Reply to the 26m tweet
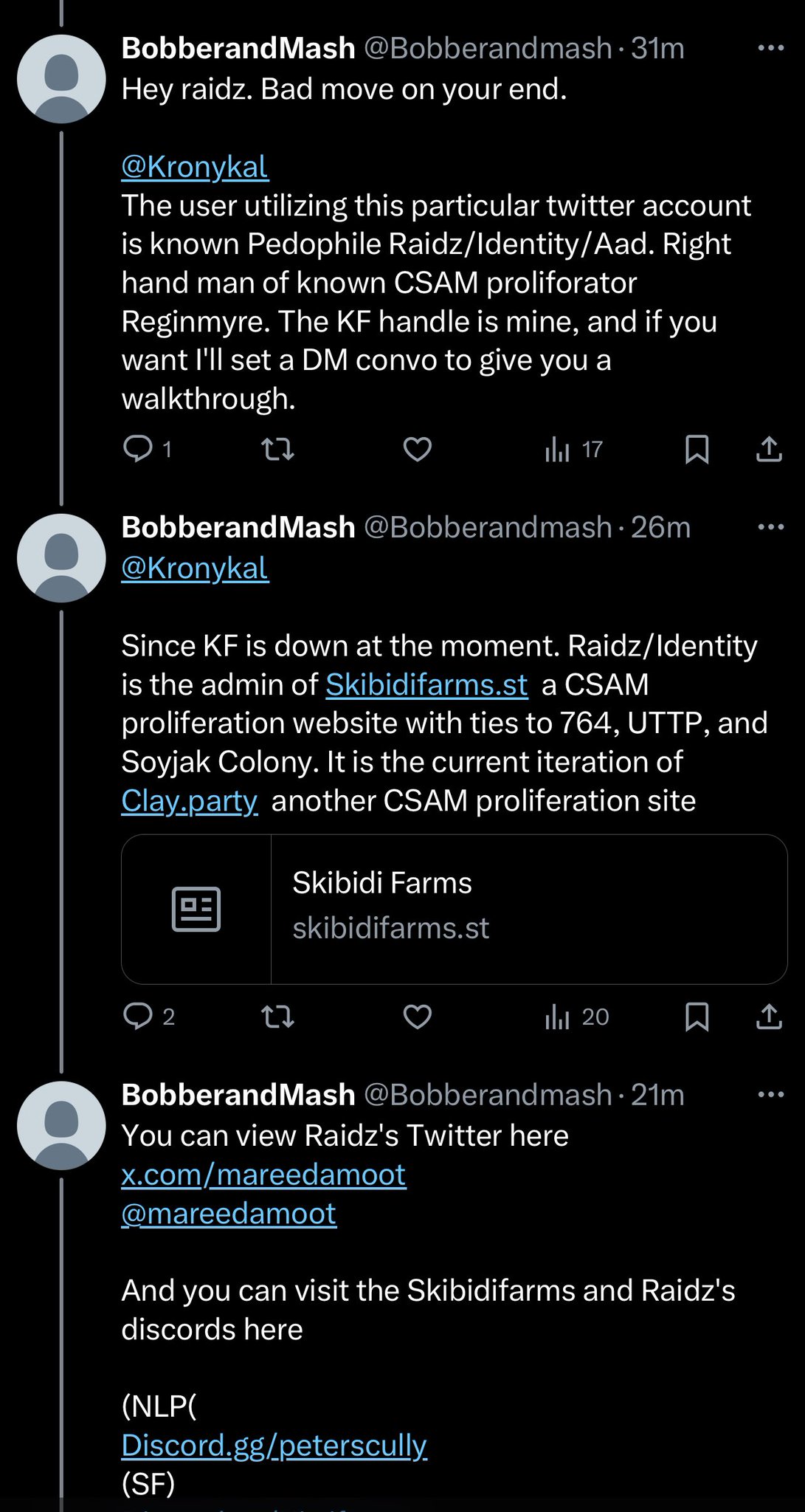The height and width of the screenshot is (1512, 805). tap(138, 1017)
